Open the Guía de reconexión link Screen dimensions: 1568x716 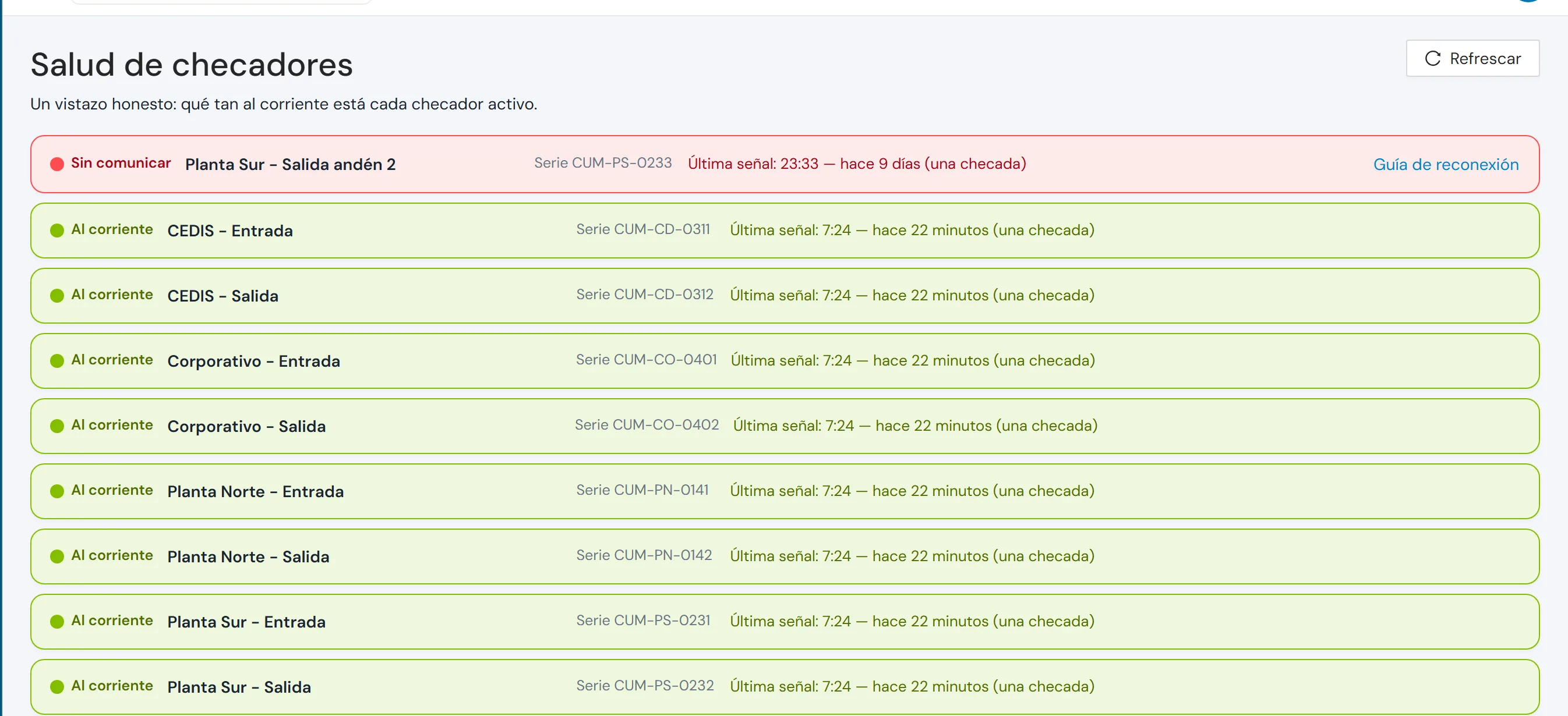1446,164
